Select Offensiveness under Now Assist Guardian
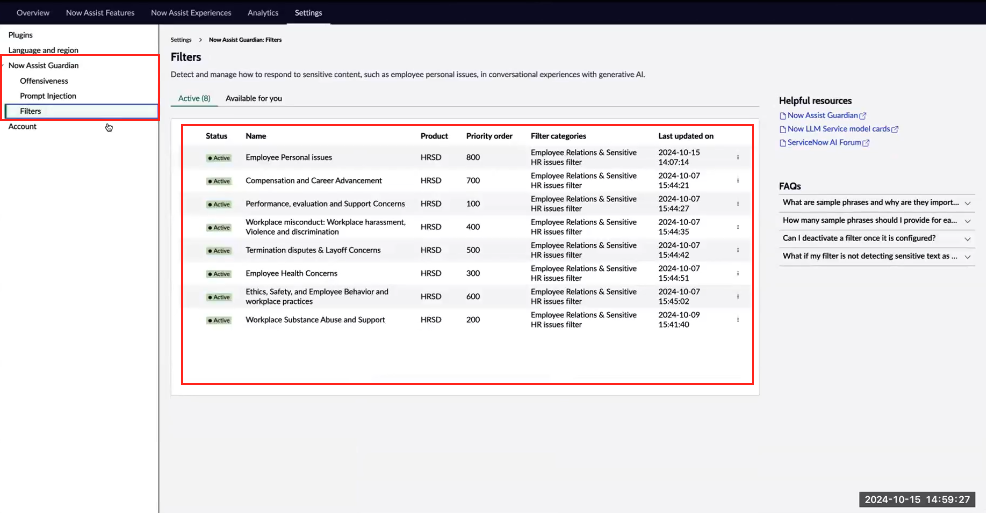Image resolution: width=986 pixels, height=513 pixels. coord(44,81)
